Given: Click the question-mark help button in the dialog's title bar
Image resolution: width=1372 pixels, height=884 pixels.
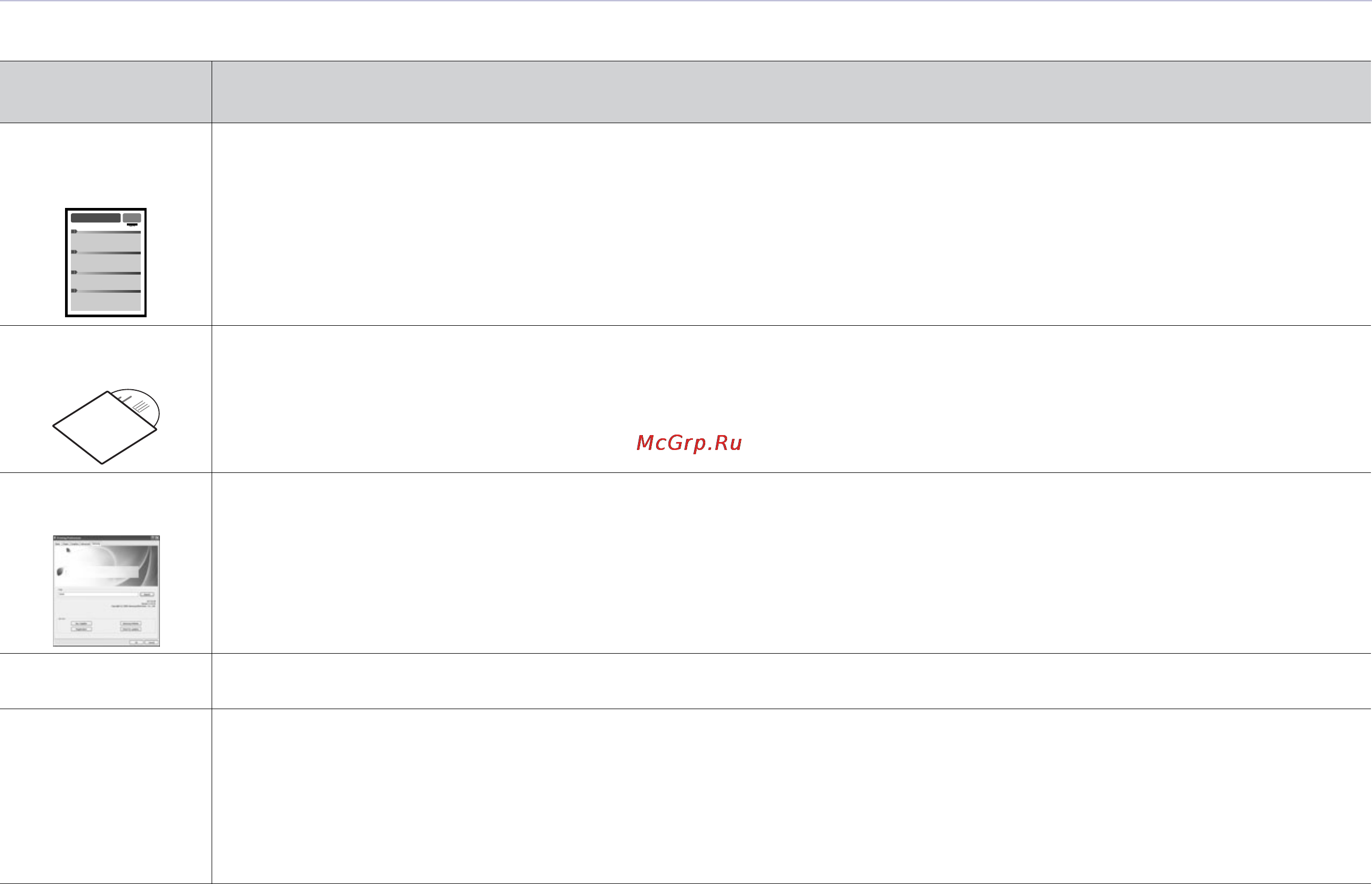Looking at the screenshot, I should [x=152, y=538].
